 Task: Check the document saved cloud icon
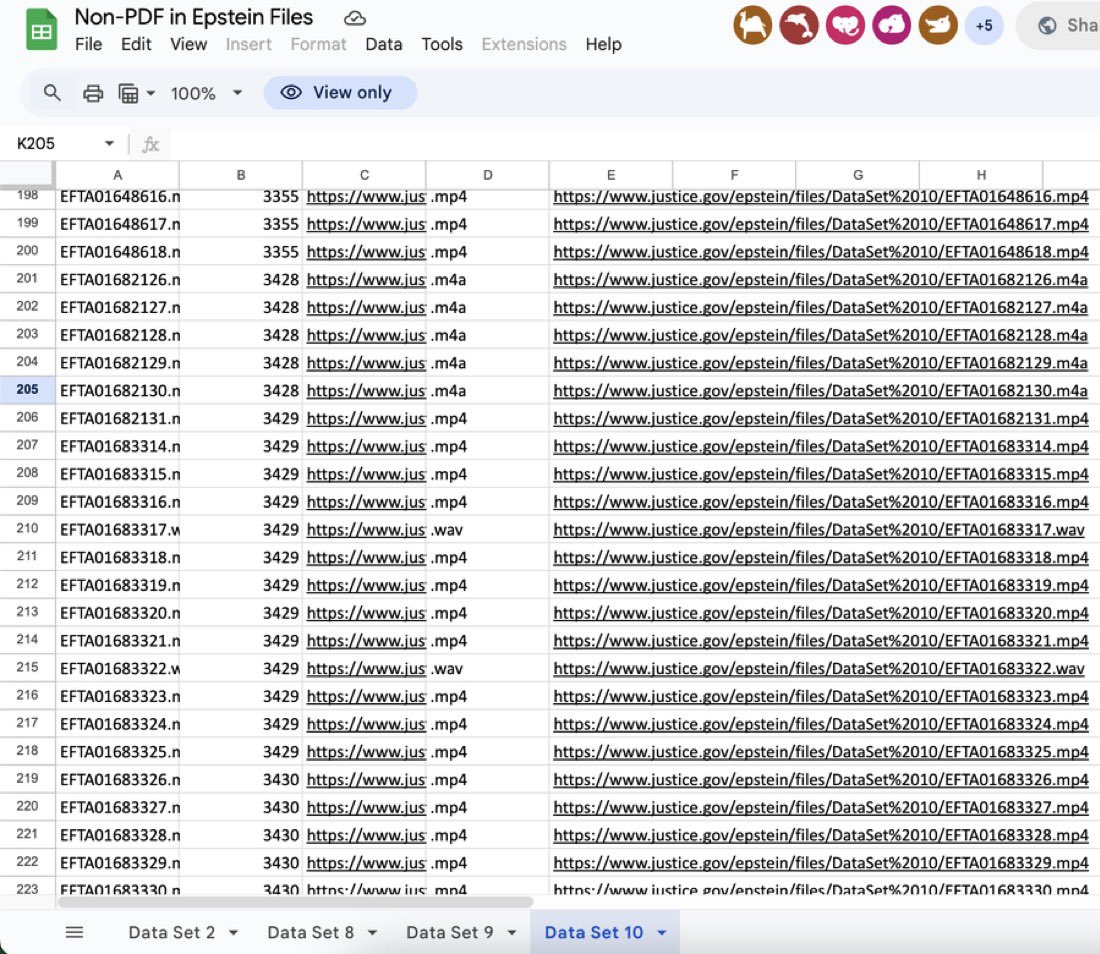coord(354,17)
